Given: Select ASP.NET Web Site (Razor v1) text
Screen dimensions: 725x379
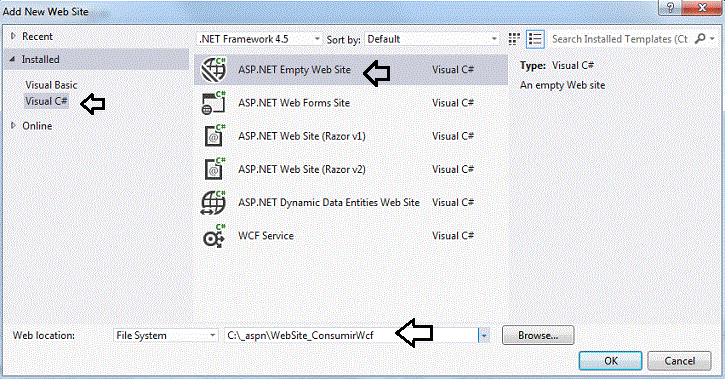Looking at the screenshot, I should point(302,136).
